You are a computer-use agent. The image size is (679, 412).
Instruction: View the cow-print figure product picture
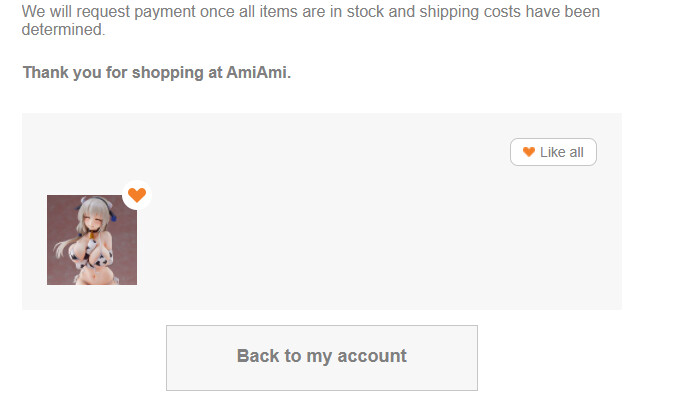(92, 240)
